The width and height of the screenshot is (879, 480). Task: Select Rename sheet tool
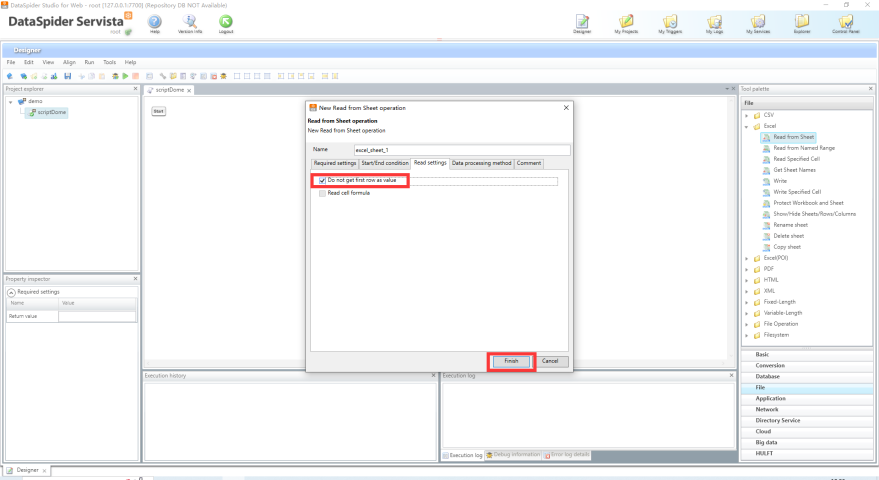point(790,225)
